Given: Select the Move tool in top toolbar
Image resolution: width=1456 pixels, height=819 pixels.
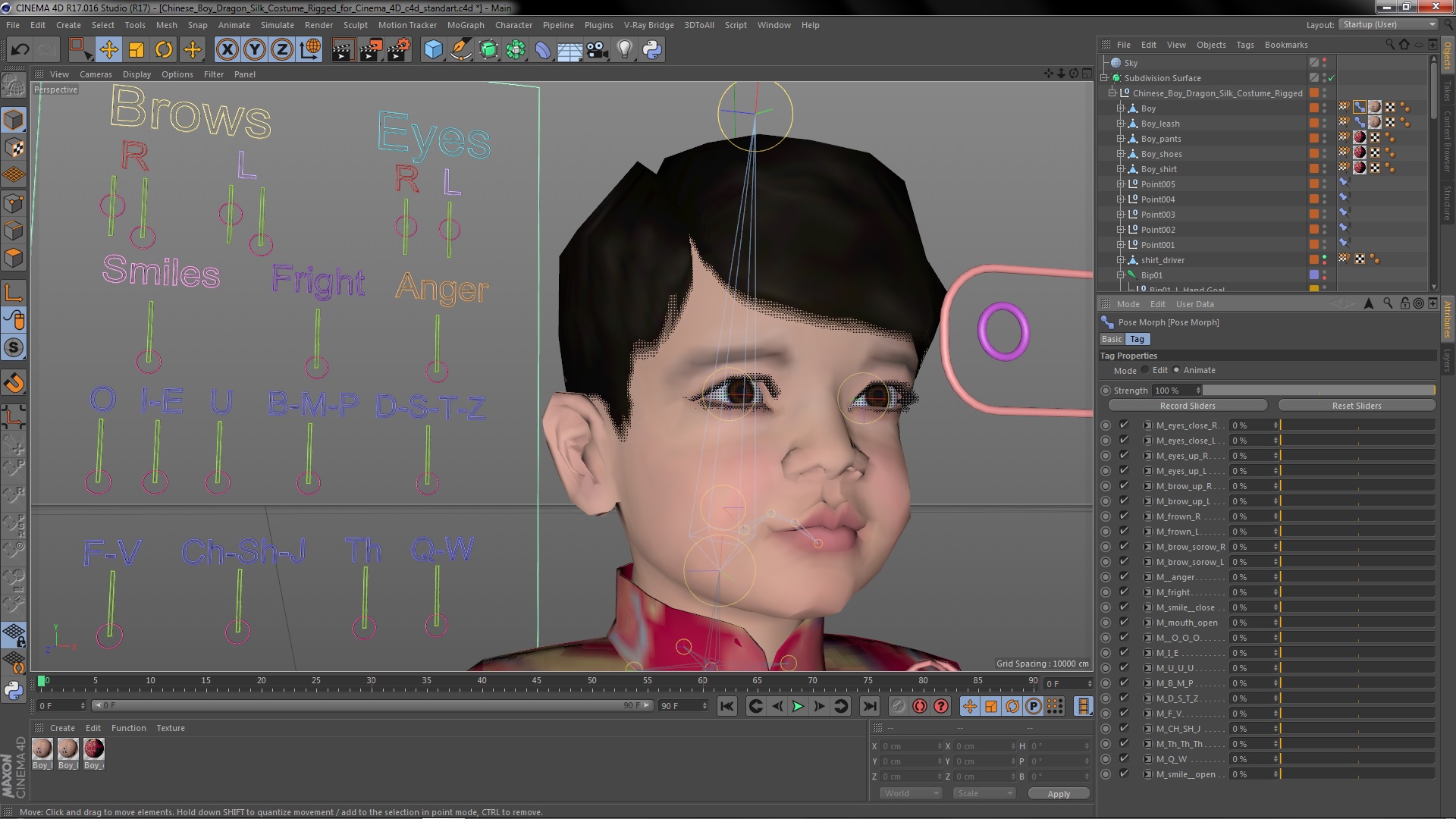Looking at the screenshot, I should coord(108,50).
